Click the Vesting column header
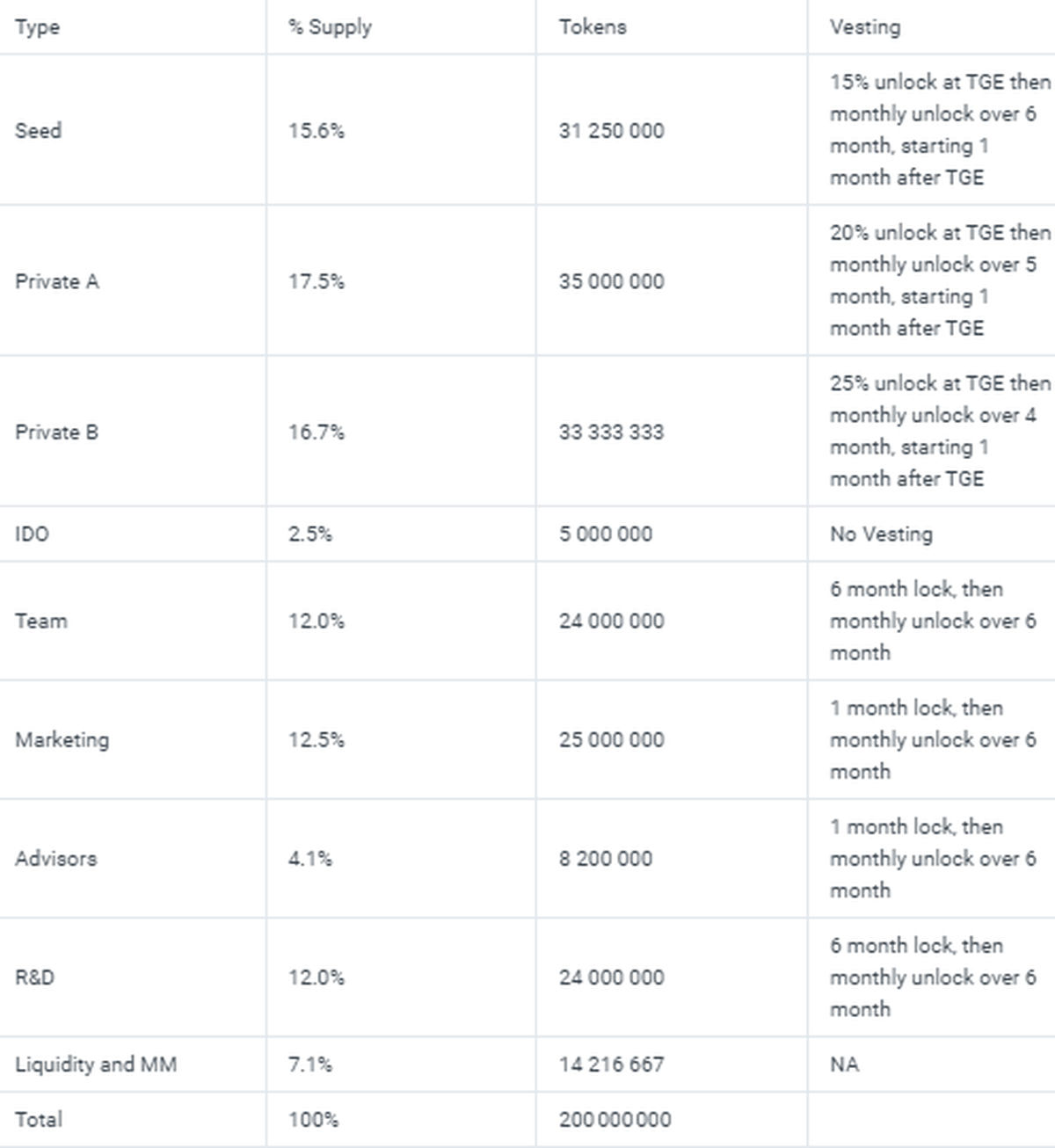This screenshot has width=1055, height=1148. pyautogui.click(x=865, y=27)
